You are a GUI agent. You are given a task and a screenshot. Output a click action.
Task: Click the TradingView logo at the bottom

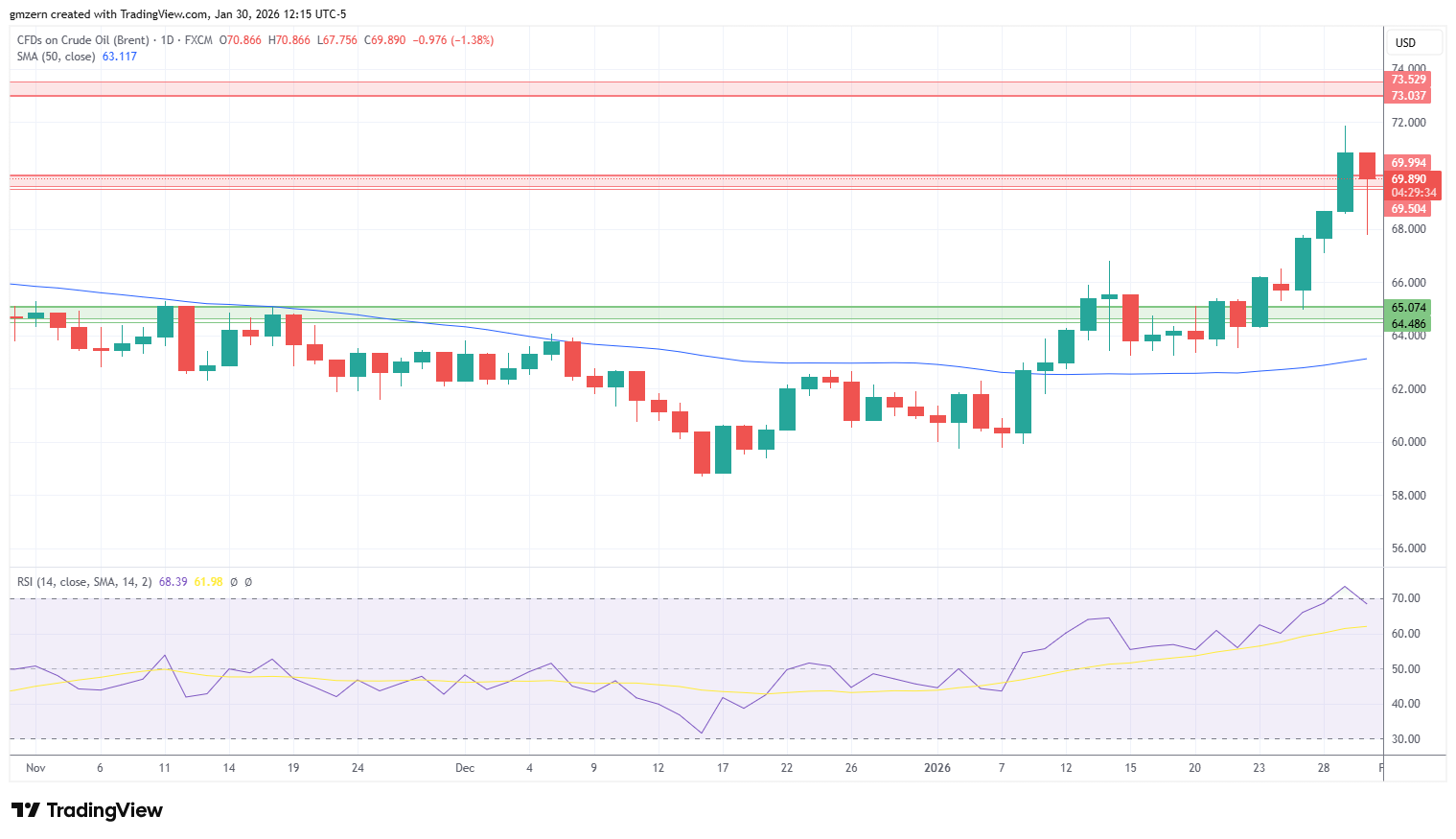click(x=87, y=810)
